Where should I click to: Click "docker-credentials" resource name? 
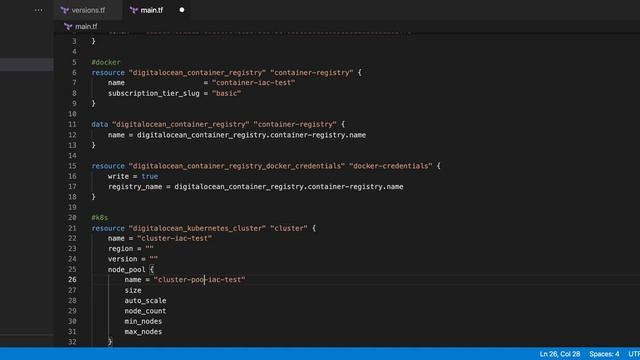click(391, 166)
